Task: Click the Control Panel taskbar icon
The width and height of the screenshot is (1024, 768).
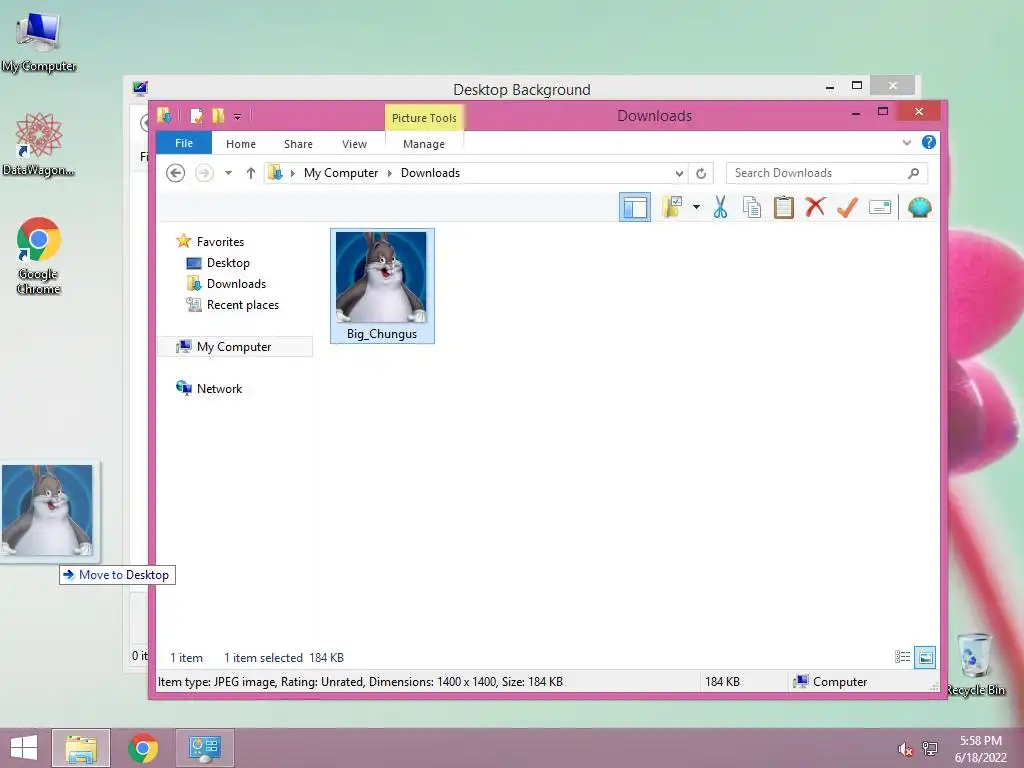Action: [204, 748]
